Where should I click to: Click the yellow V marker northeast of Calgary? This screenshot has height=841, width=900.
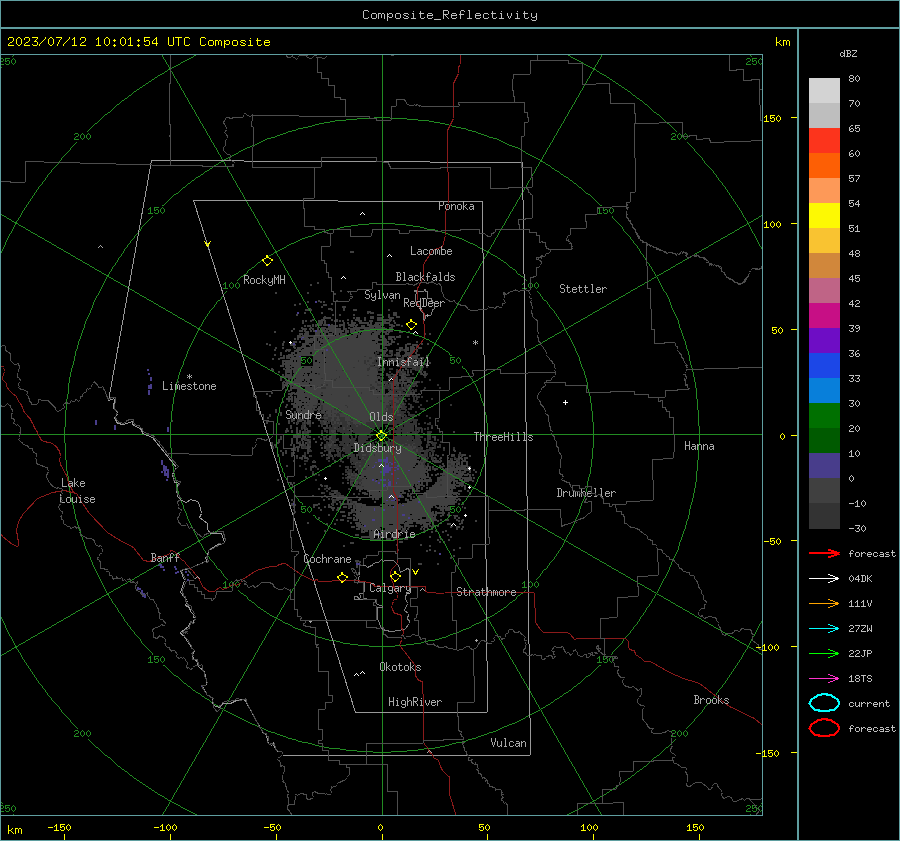pos(415,572)
